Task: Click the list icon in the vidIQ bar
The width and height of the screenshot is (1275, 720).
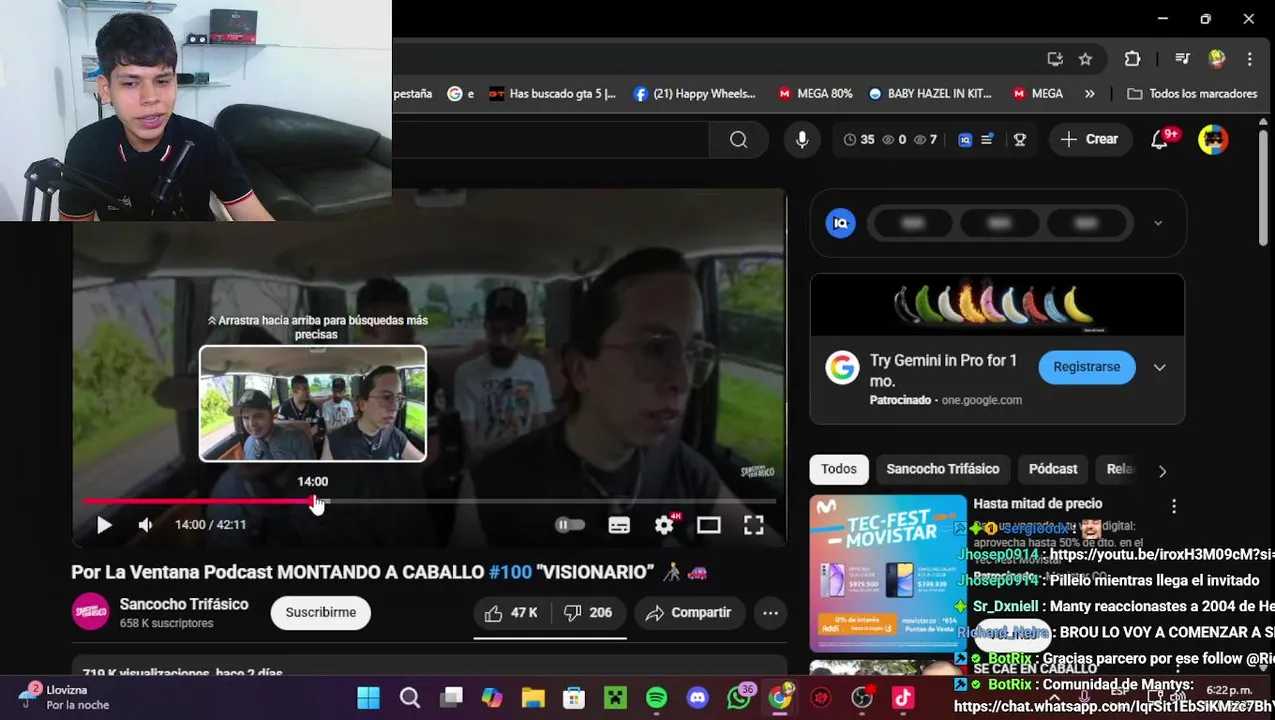Action: (987, 140)
